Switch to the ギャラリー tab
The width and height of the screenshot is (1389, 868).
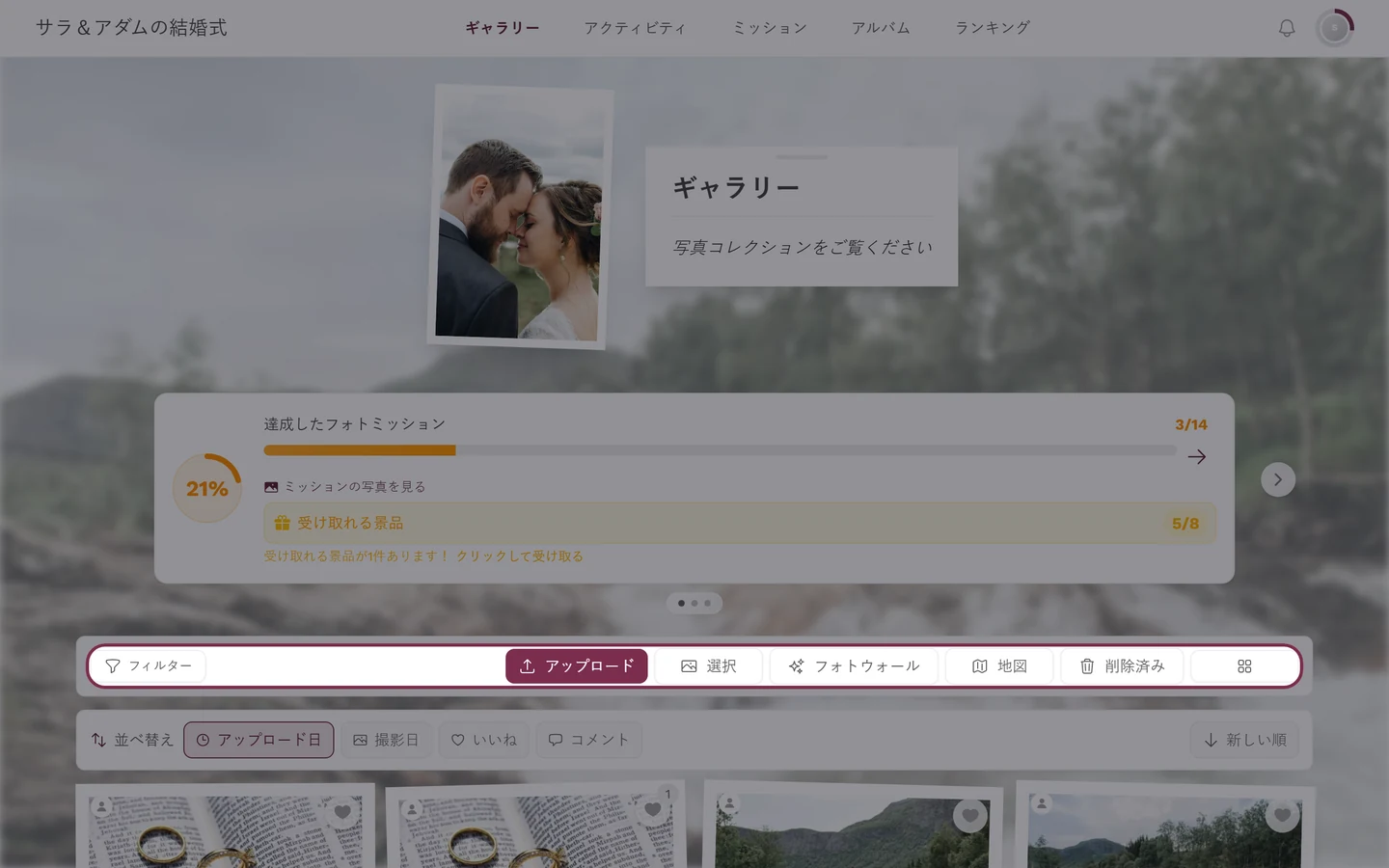(x=503, y=28)
